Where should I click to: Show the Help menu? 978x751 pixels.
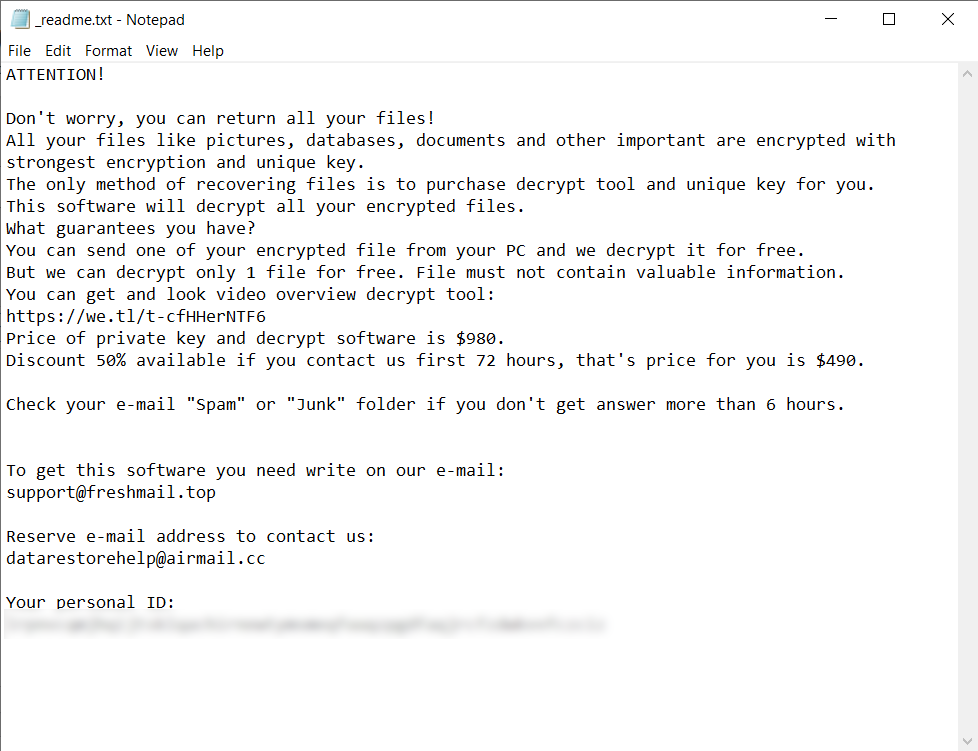[x=208, y=51]
